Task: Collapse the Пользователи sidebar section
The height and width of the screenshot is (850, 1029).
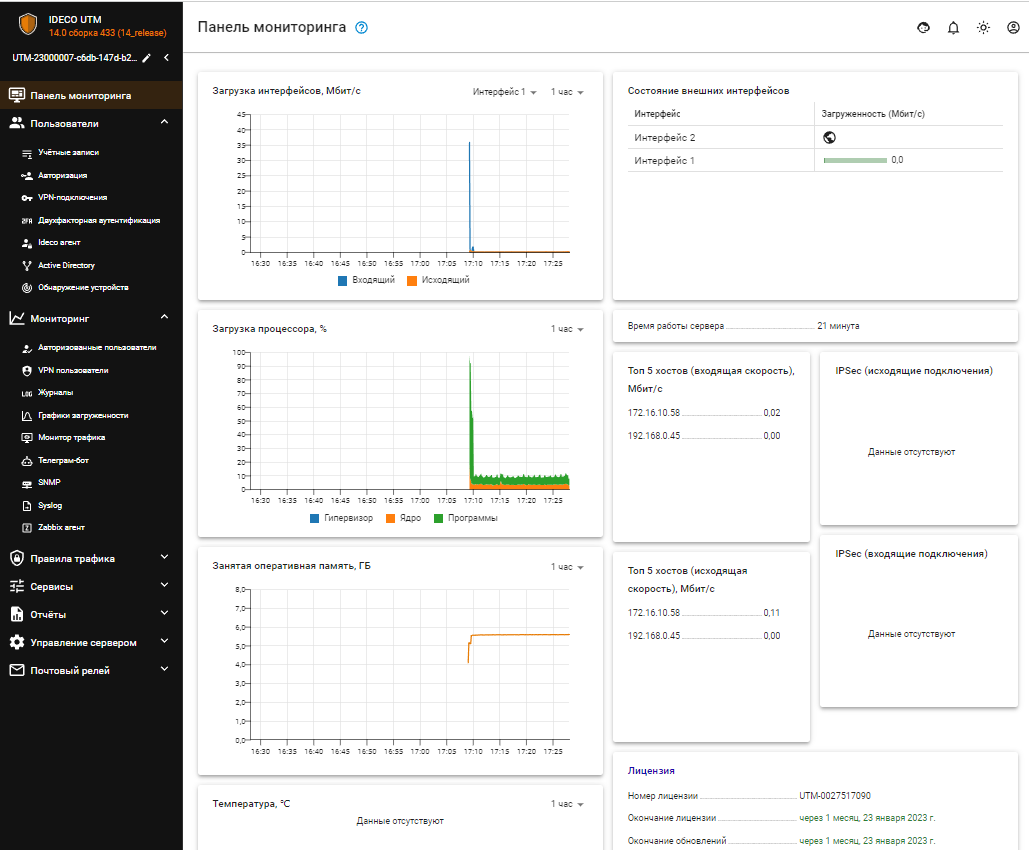Action: click(x=164, y=123)
